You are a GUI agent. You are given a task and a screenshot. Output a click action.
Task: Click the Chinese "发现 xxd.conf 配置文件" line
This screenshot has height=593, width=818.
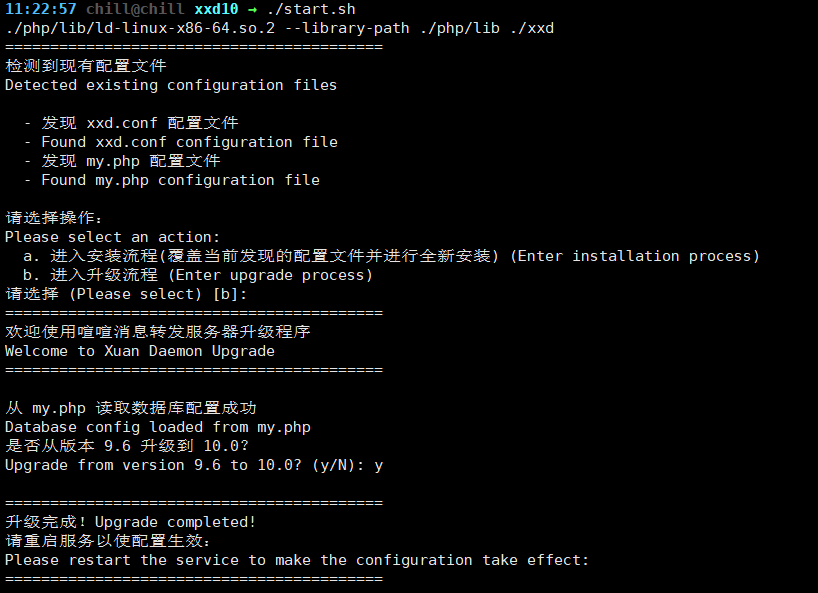(x=139, y=123)
